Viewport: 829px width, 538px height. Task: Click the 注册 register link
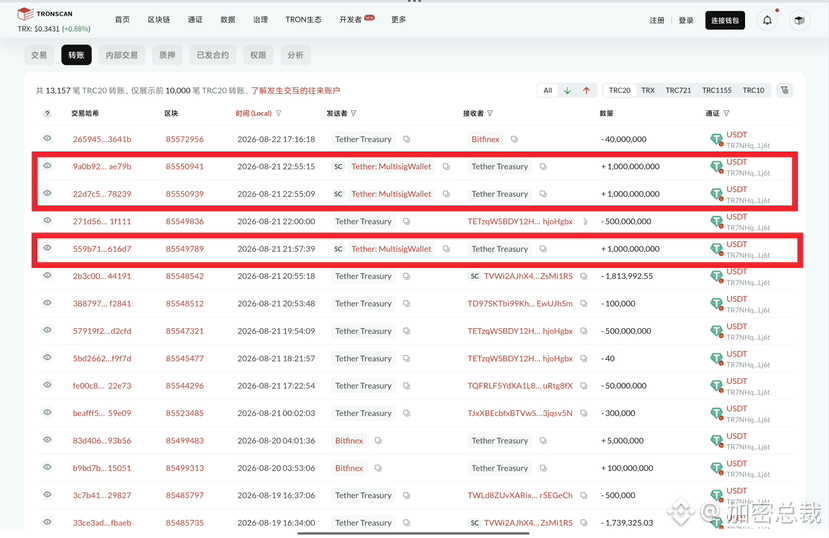tap(657, 21)
